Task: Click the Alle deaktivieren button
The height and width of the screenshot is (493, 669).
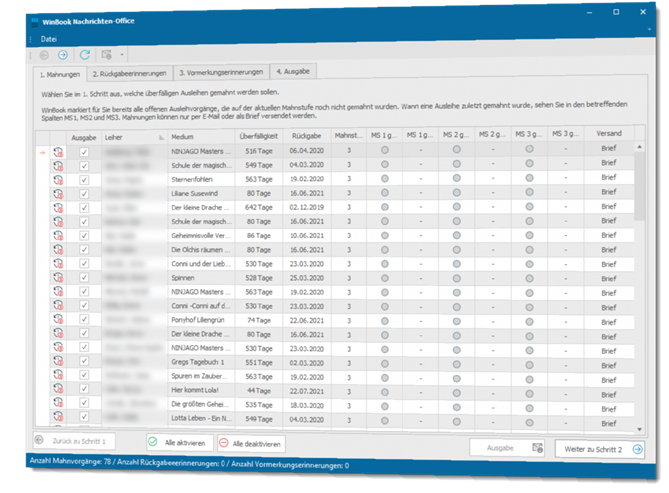Action: (x=251, y=444)
